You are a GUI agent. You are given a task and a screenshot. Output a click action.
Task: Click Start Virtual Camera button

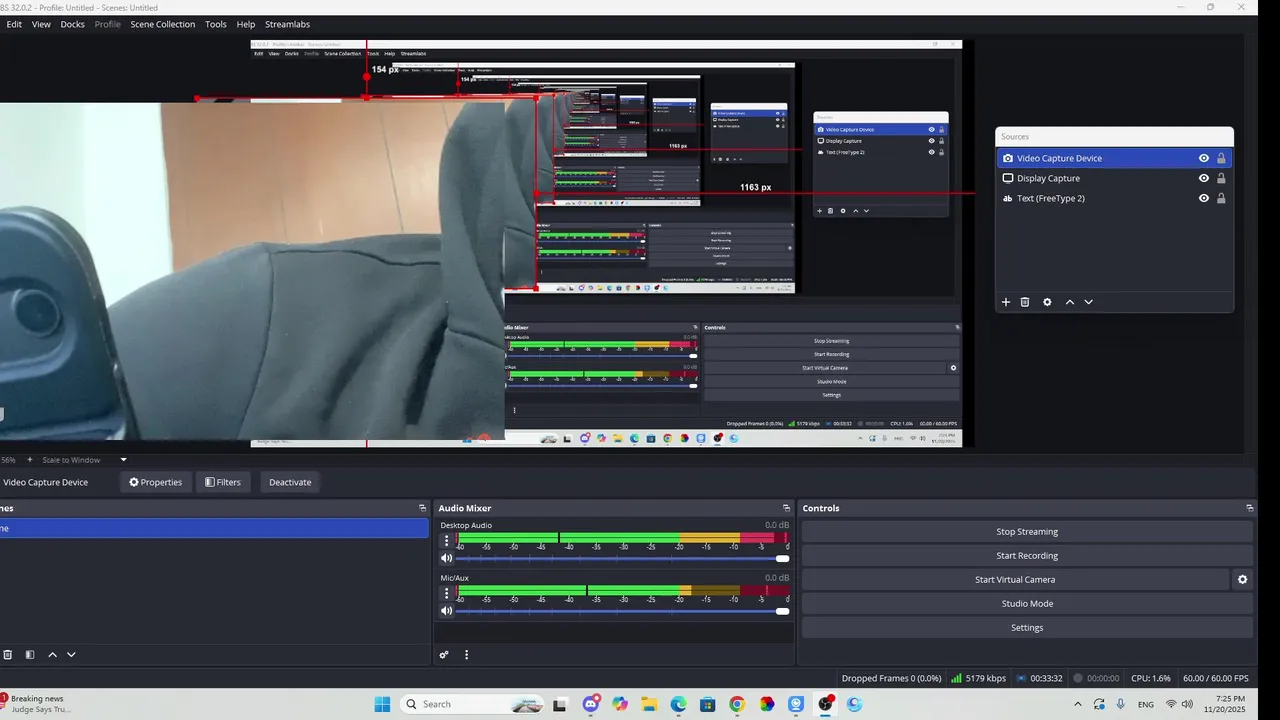1015,579
